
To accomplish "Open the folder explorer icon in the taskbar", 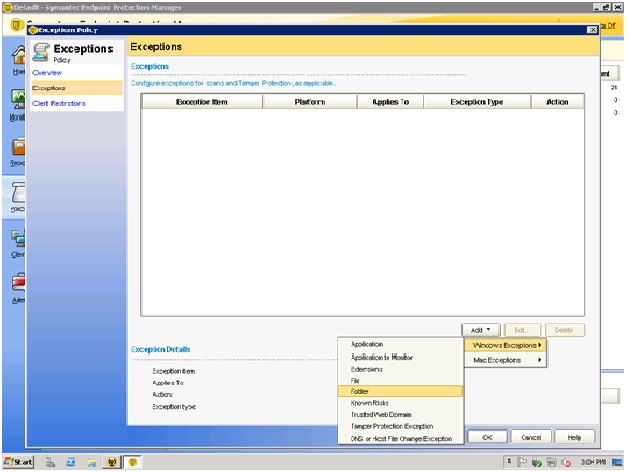I will point(91,462).
